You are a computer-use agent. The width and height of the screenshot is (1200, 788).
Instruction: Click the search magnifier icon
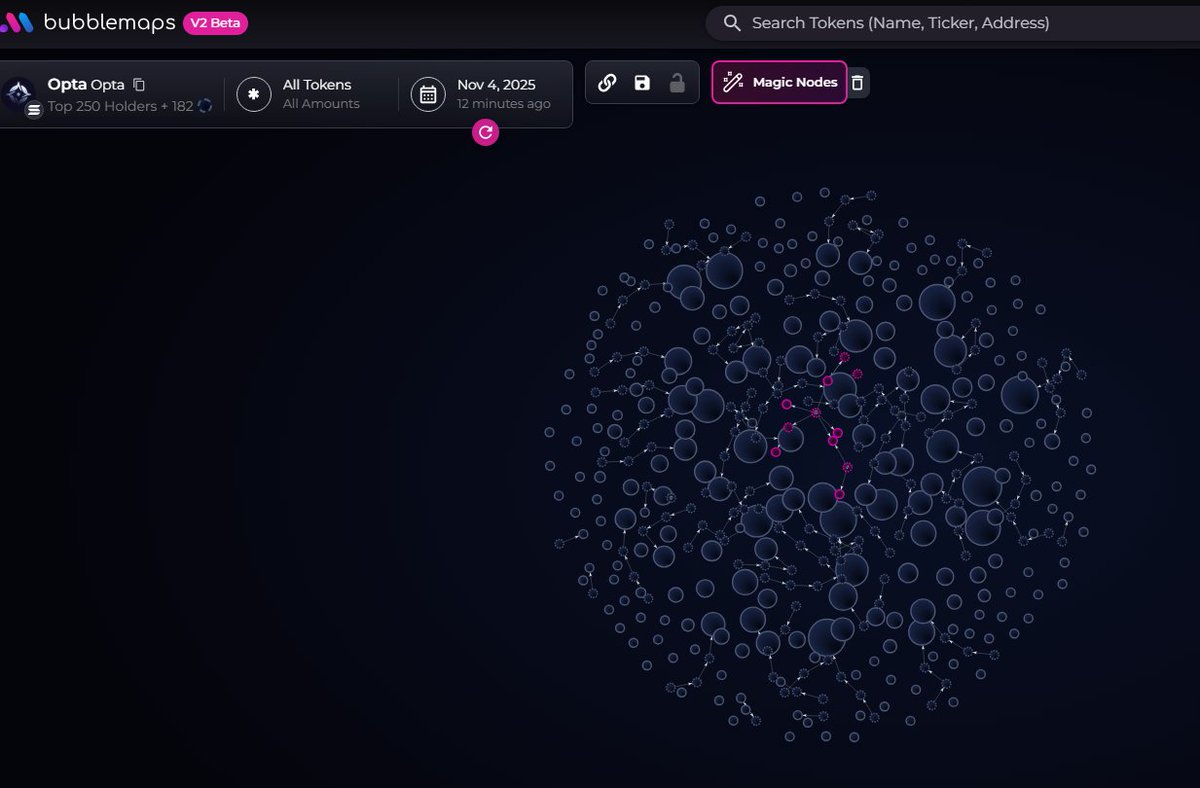pyautogui.click(x=733, y=23)
